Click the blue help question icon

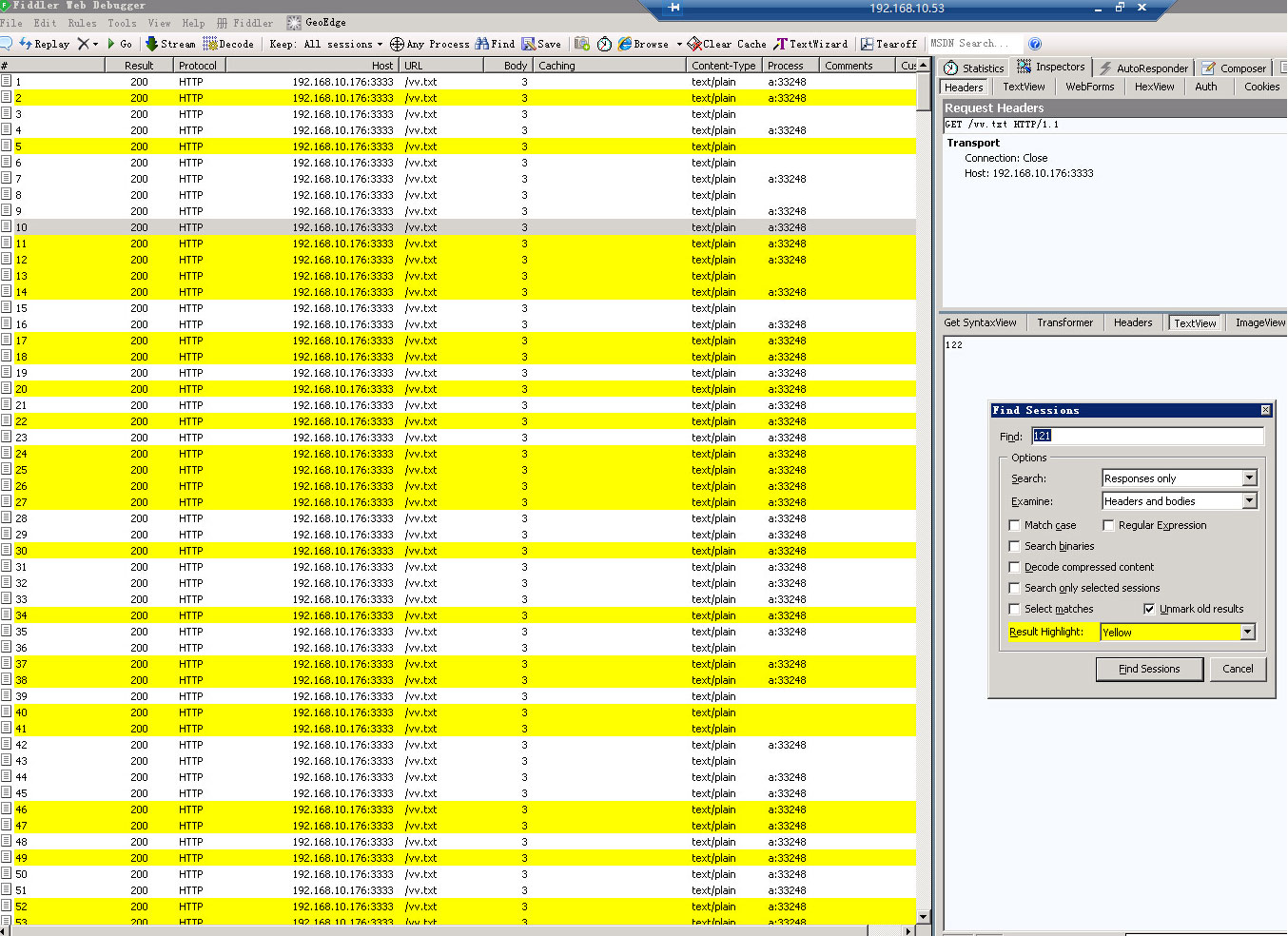click(1035, 44)
